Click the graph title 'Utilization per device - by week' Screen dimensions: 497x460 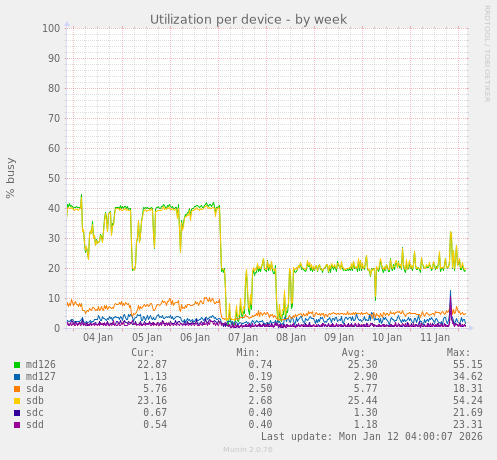click(248, 20)
